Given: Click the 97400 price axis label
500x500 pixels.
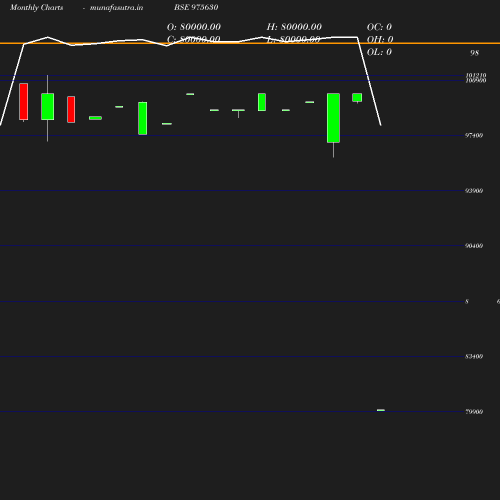Looking at the screenshot, I should (474, 135).
